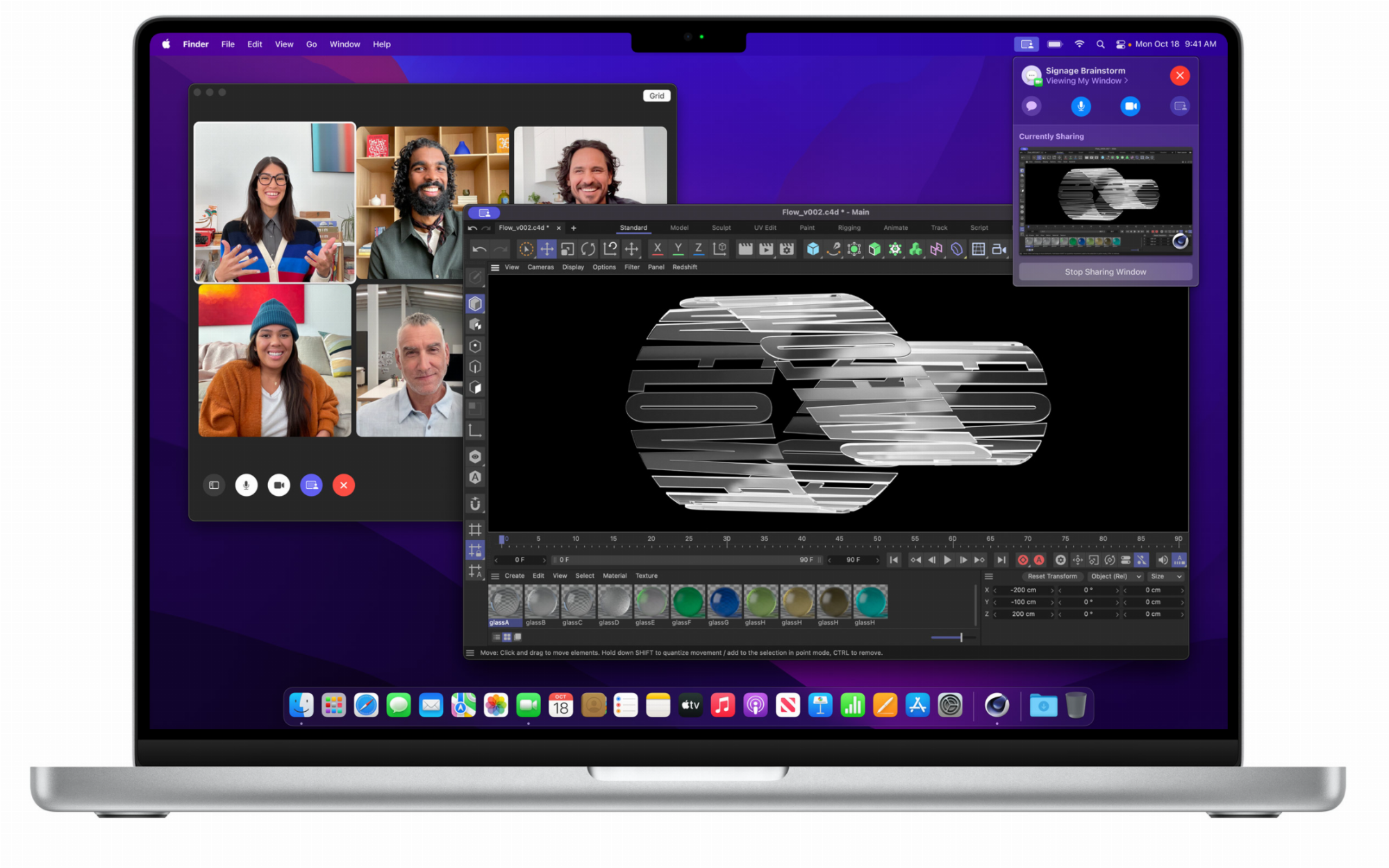Open the timeline Sound speaker icon

1163,560
